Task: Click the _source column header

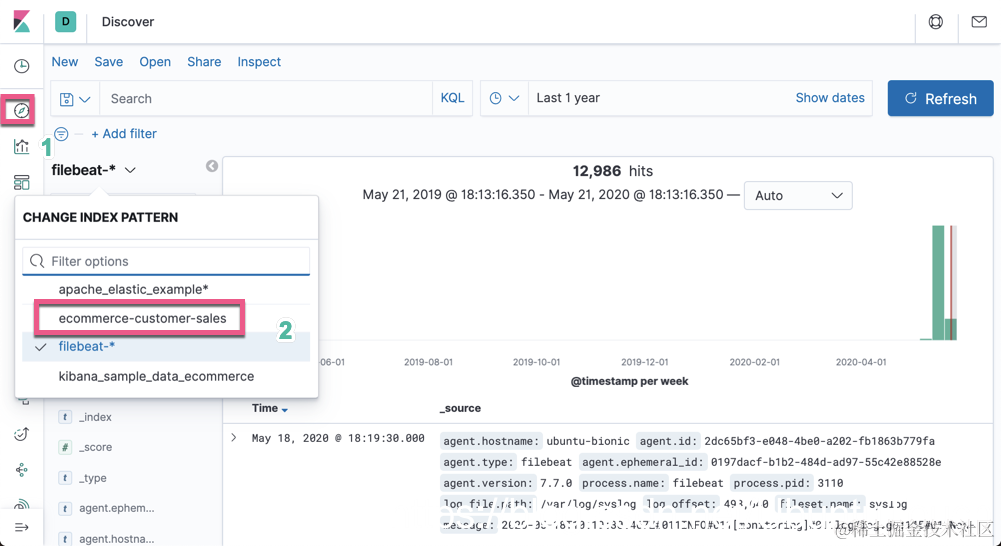Action: point(460,408)
